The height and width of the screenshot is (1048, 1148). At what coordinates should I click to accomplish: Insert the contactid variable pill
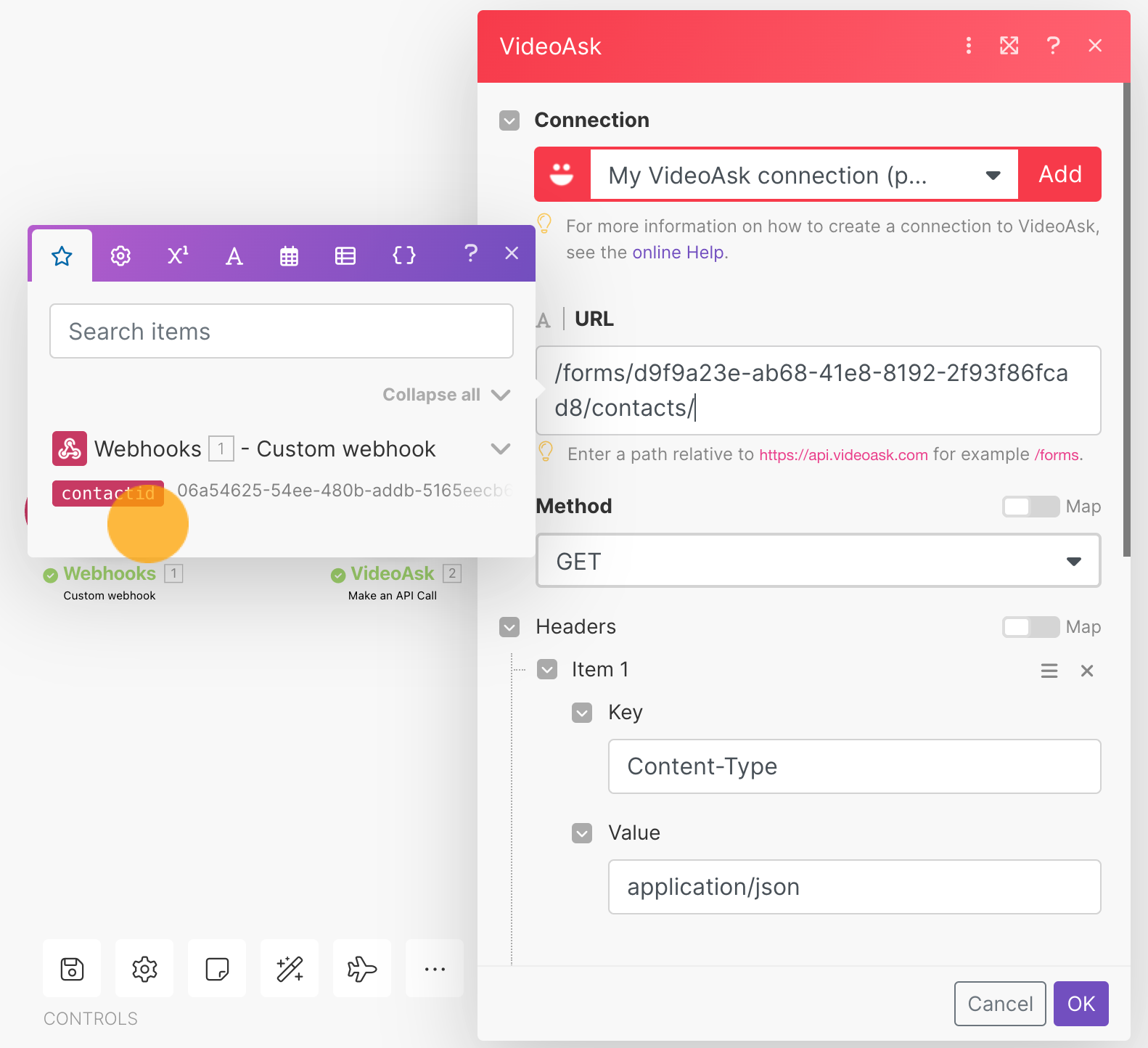tap(108, 494)
